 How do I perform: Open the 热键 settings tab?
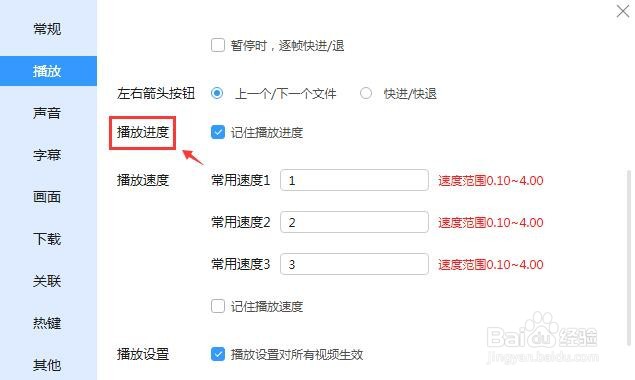47,323
